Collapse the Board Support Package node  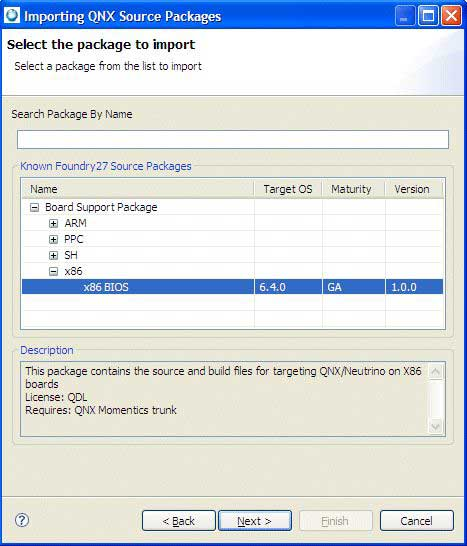(34, 208)
